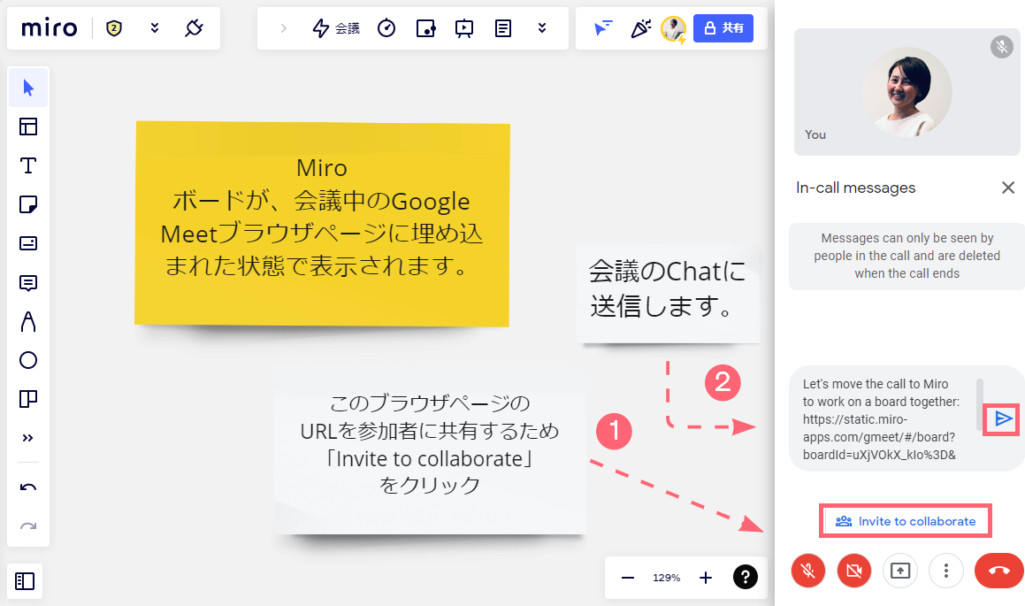The height and width of the screenshot is (606, 1025).
Task: Open the Templates tool
Action: 28,126
